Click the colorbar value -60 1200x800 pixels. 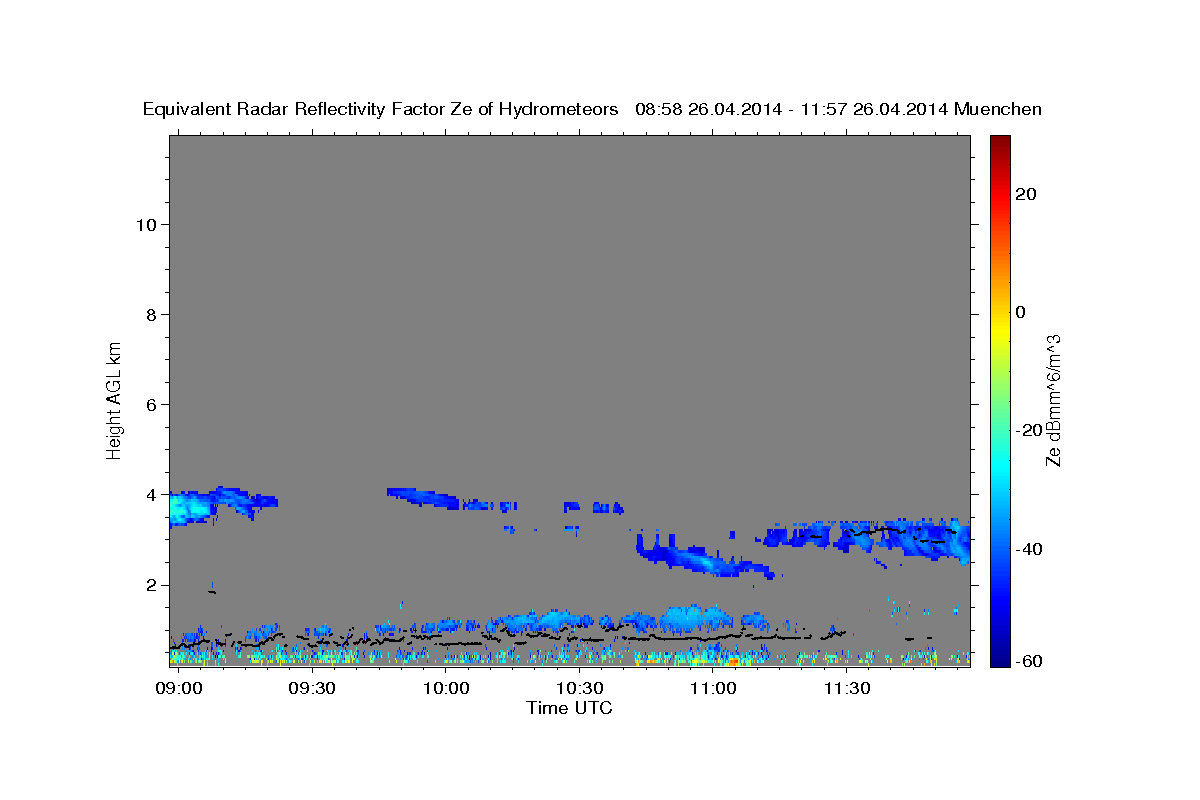pyautogui.click(x=1028, y=660)
